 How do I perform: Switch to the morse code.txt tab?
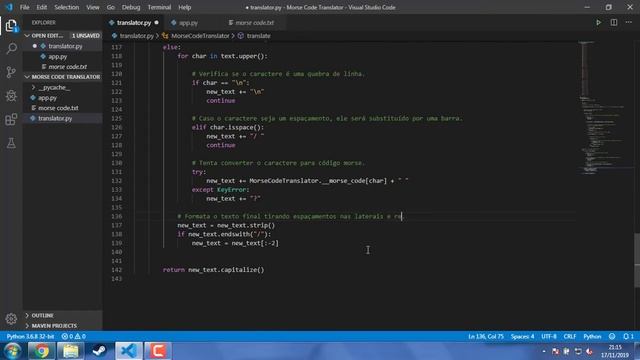[254, 22]
